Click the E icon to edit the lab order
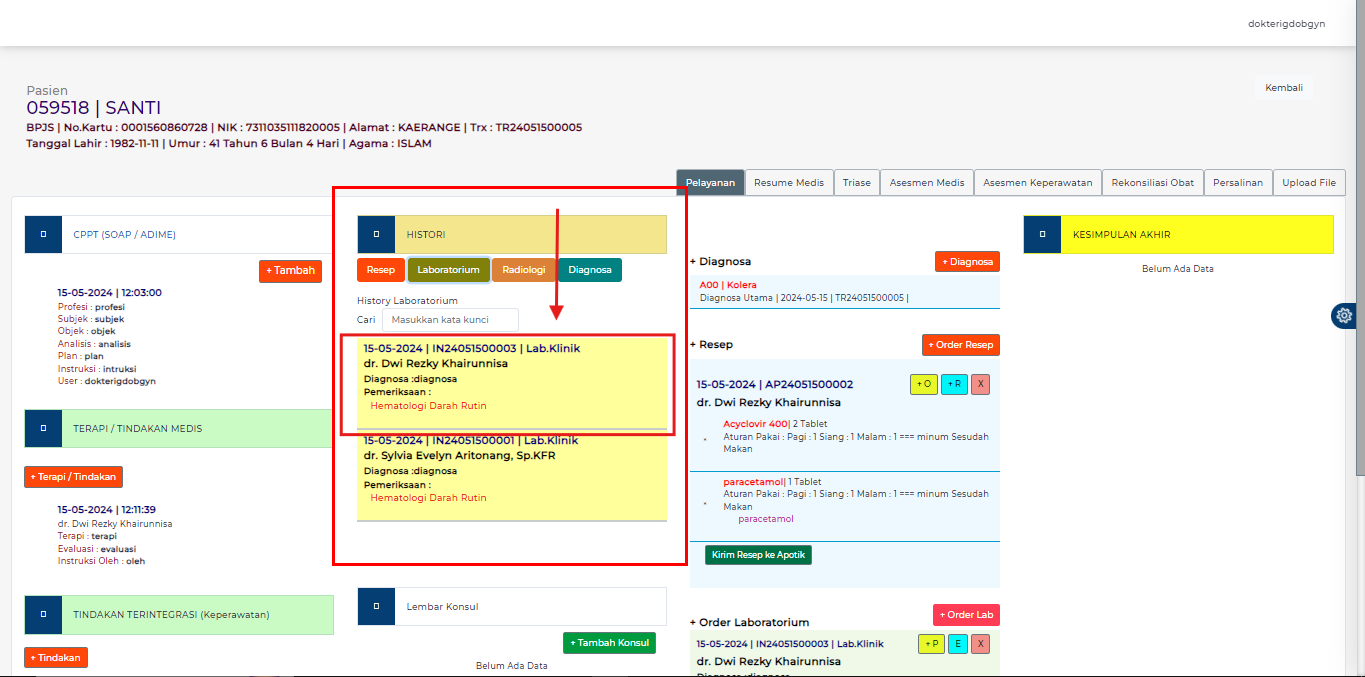Screen dimensions: 1365x677 click(x=956, y=644)
